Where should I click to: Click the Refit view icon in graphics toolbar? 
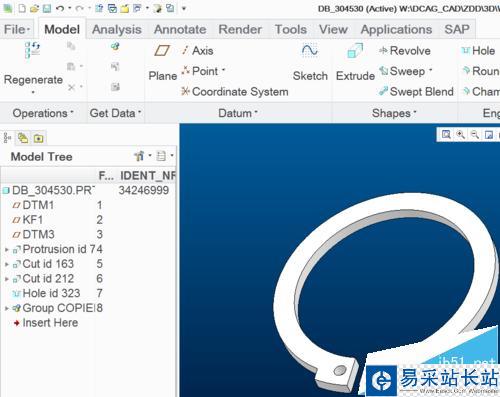tap(446, 134)
